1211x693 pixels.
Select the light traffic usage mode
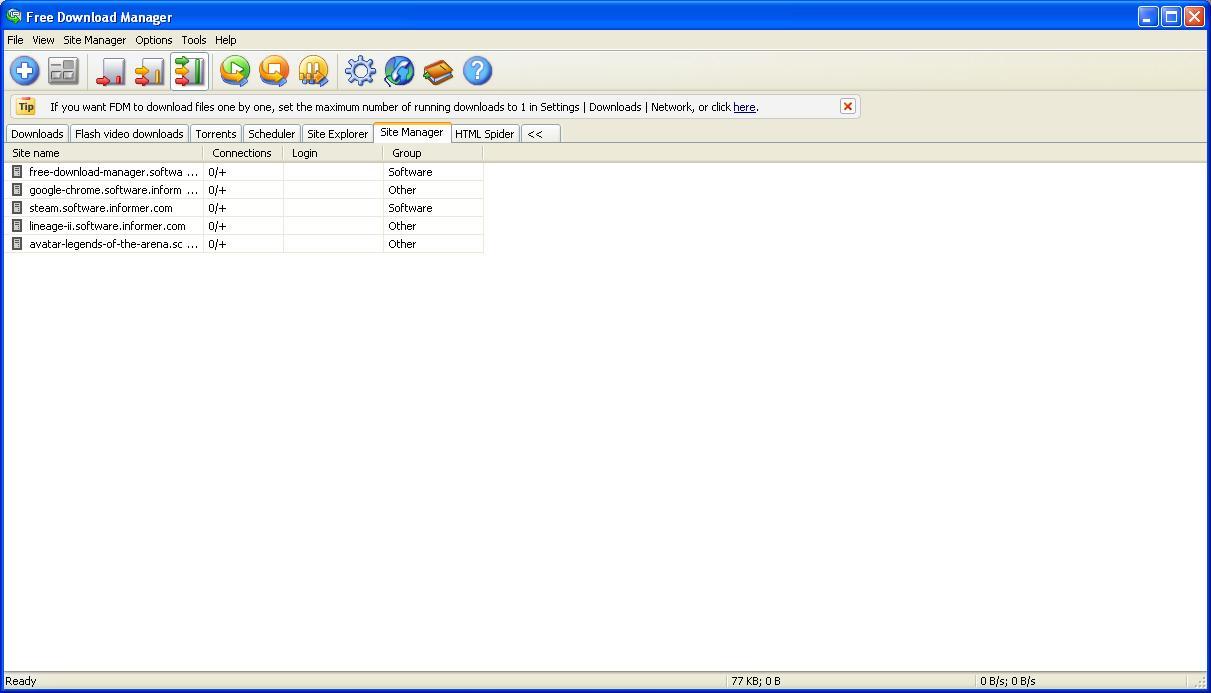click(110, 71)
